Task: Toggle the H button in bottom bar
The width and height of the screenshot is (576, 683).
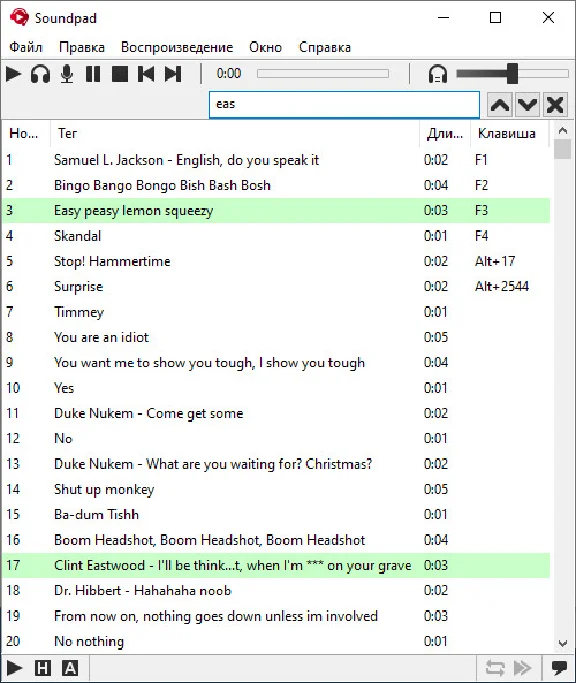Action: click(43, 668)
